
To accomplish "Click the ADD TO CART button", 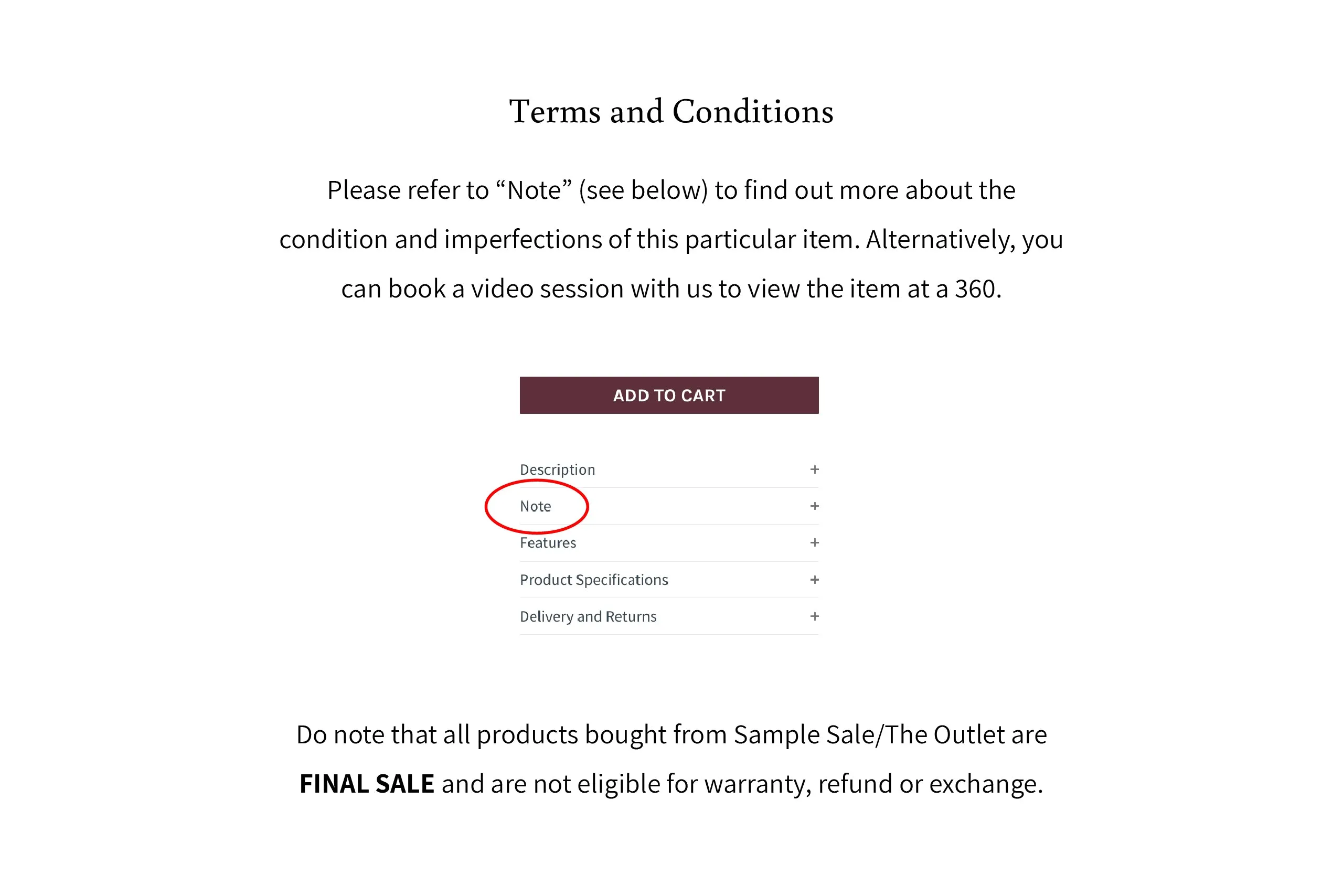I will [669, 395].
